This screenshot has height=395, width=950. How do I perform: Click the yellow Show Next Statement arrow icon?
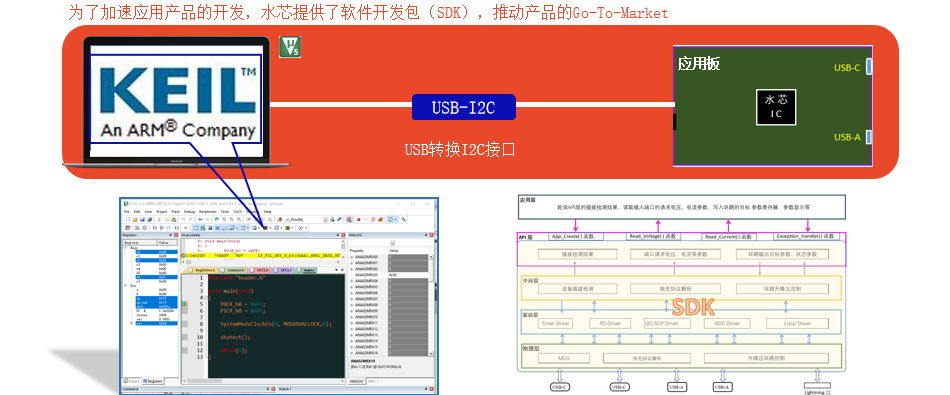(x=186, y=228)
